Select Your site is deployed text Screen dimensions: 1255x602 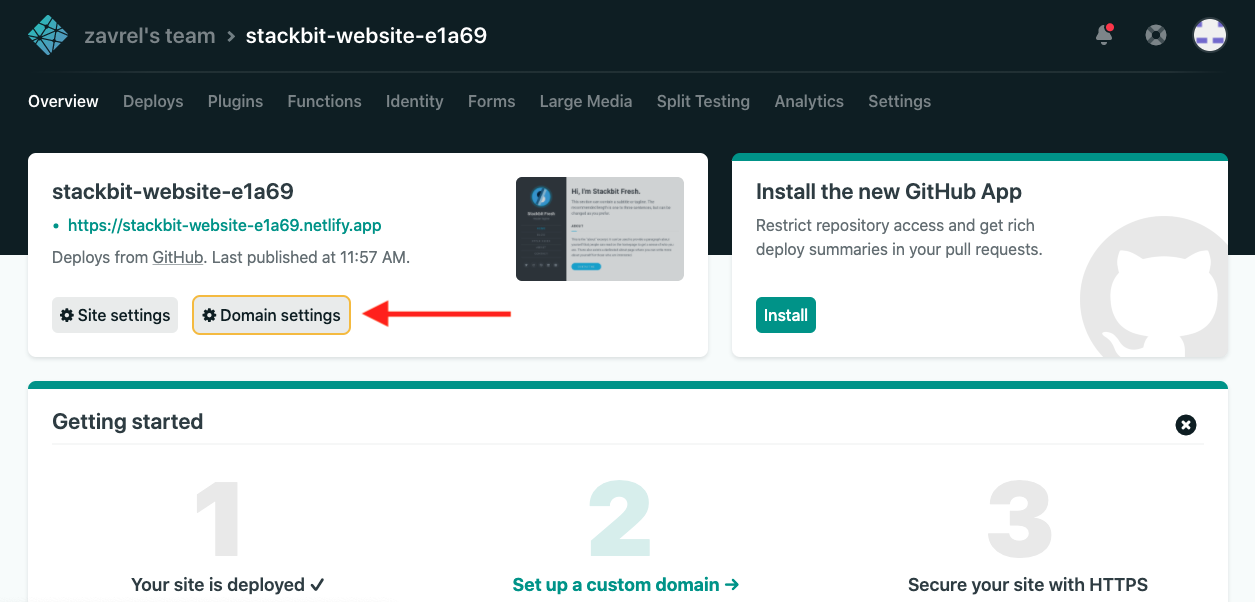click(x=228, y=584)
